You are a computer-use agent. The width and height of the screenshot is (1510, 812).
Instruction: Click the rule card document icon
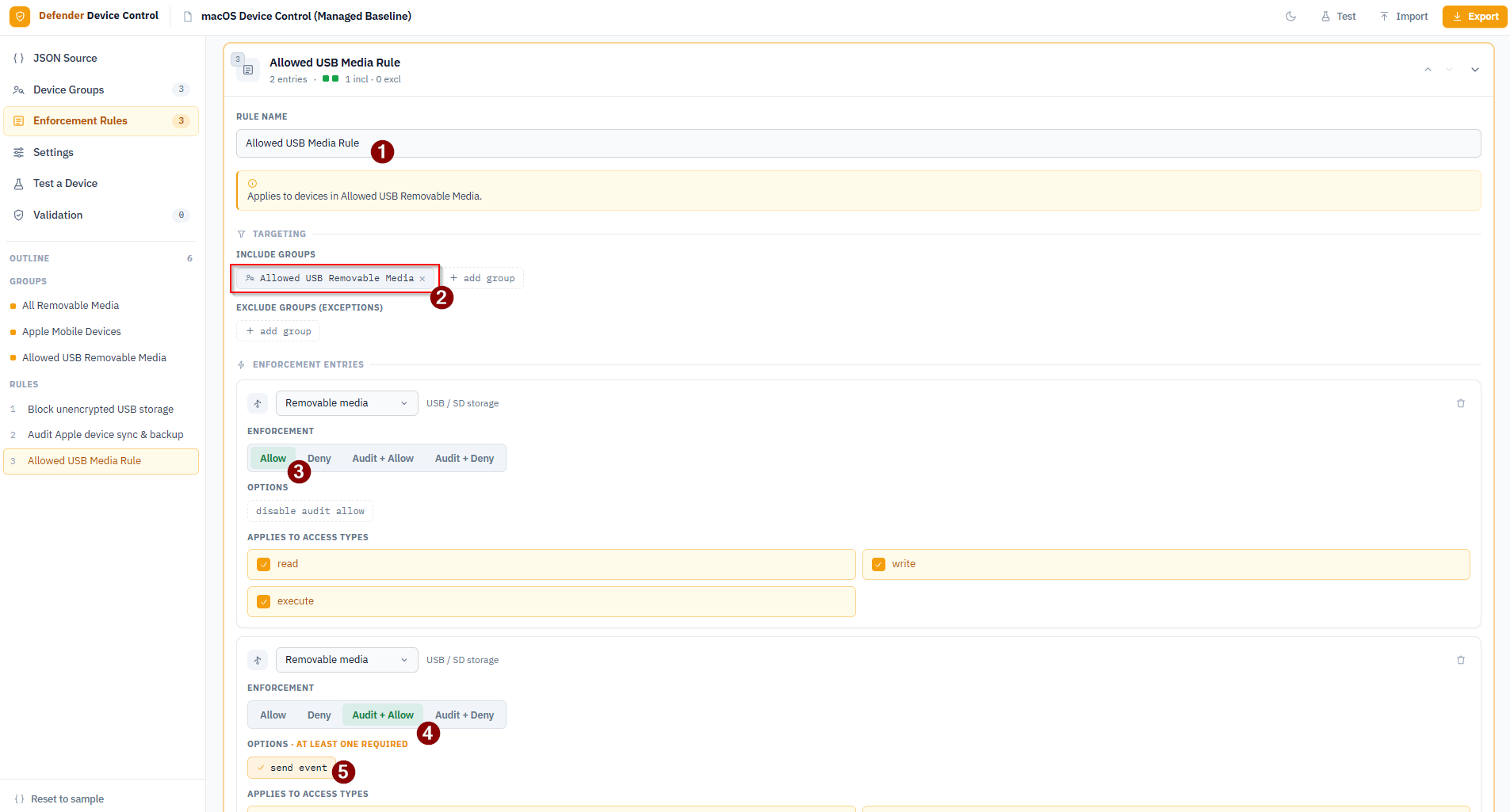[x=248, y=70]
